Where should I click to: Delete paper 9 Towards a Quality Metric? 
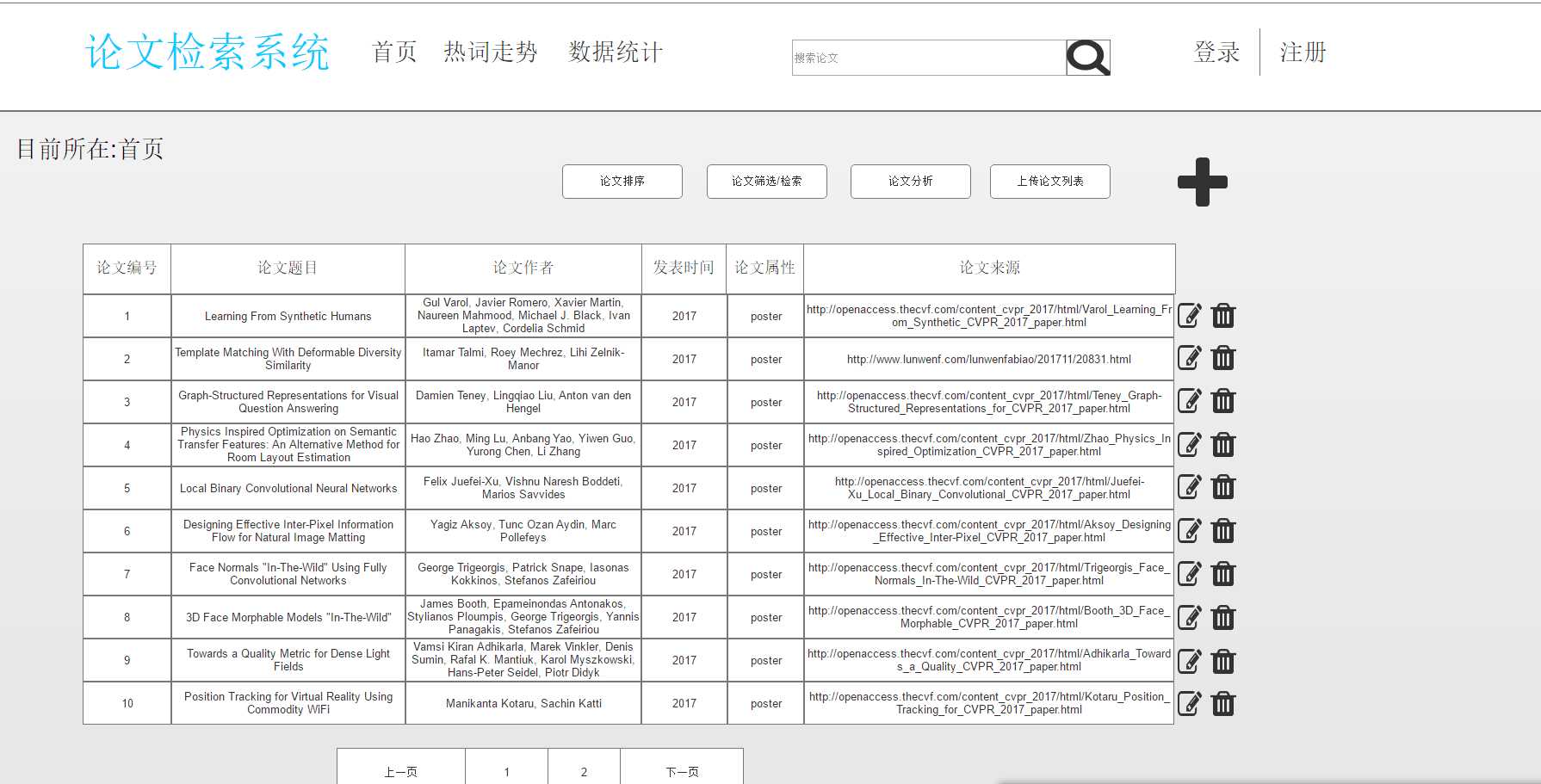click(1223, 662)
